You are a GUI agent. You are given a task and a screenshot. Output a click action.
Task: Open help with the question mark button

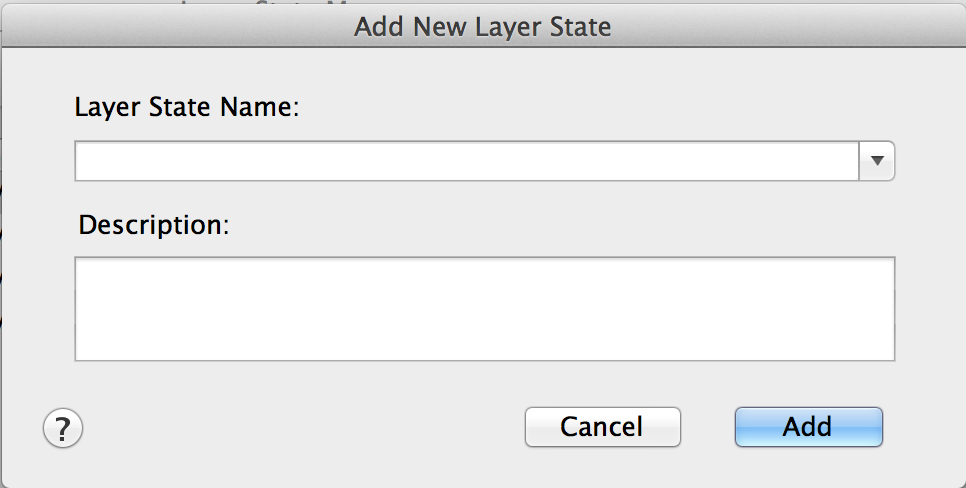tap(63, 429)
